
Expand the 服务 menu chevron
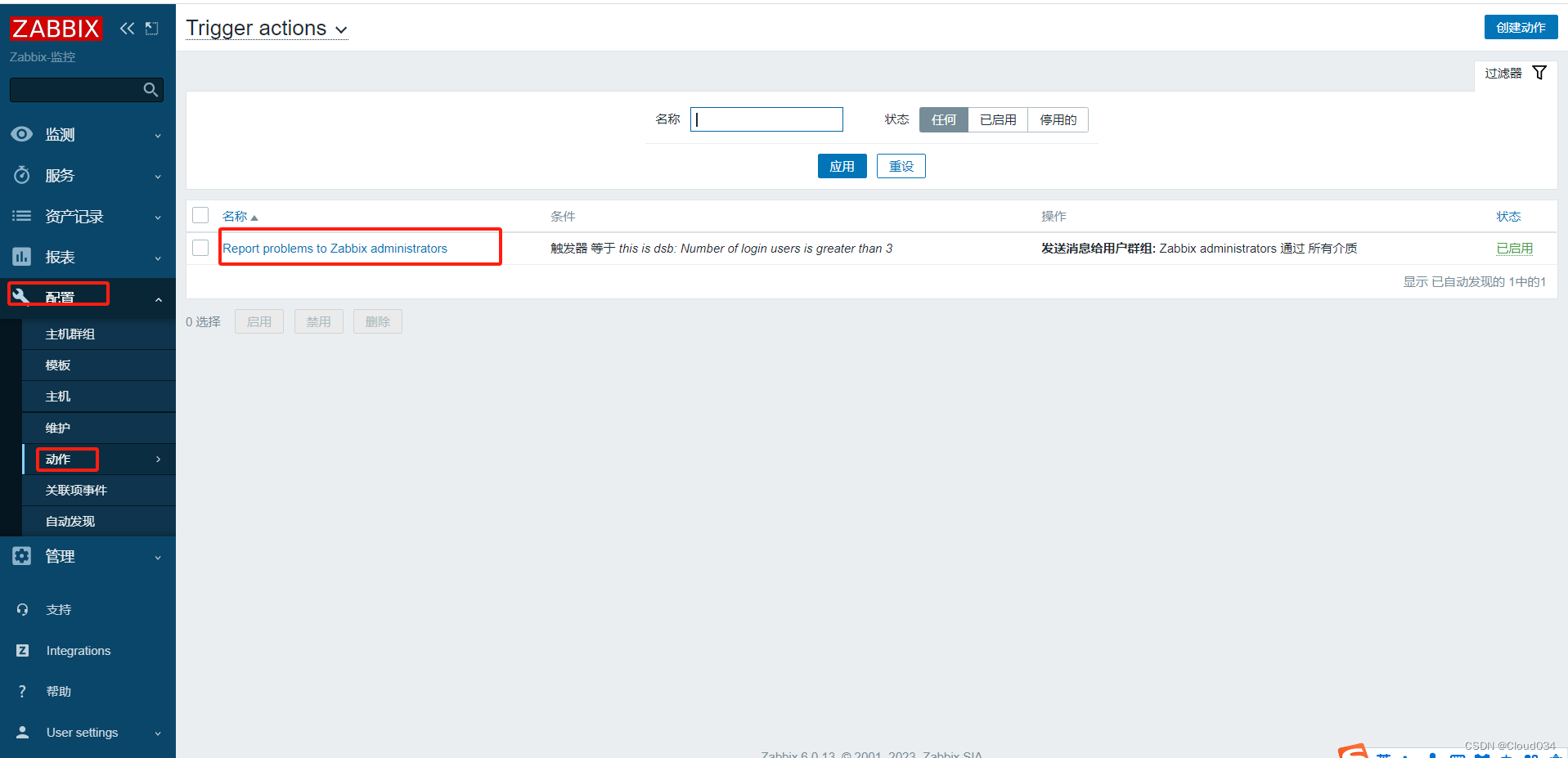(158, 177)
